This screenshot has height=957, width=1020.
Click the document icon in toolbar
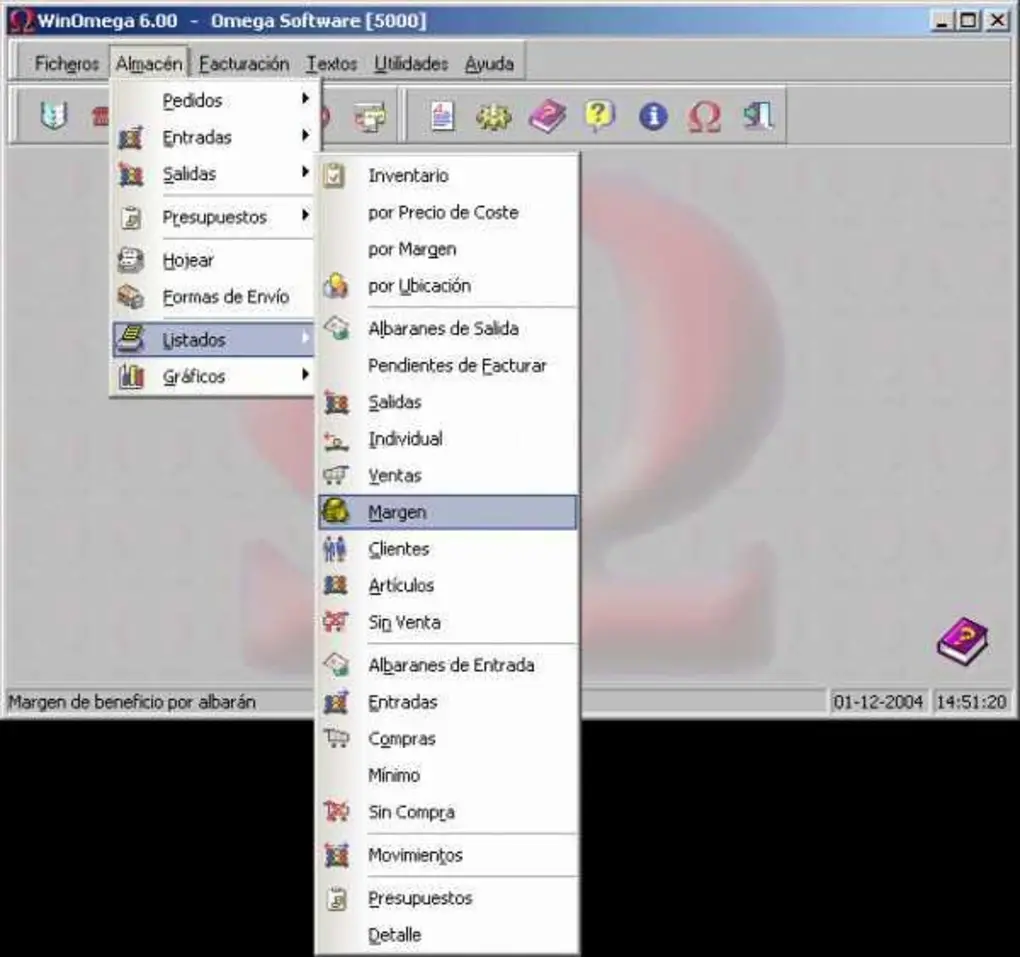(x=441, y=117)
